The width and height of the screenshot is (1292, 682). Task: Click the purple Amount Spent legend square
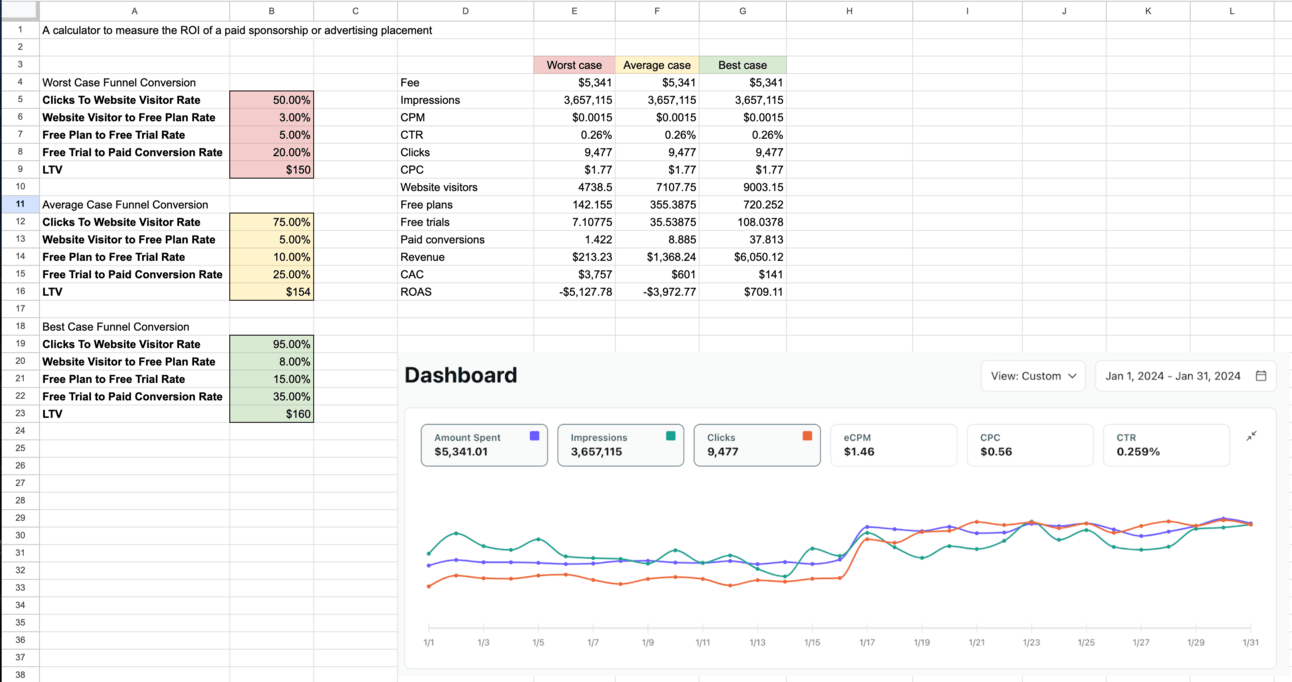[534, 436]
